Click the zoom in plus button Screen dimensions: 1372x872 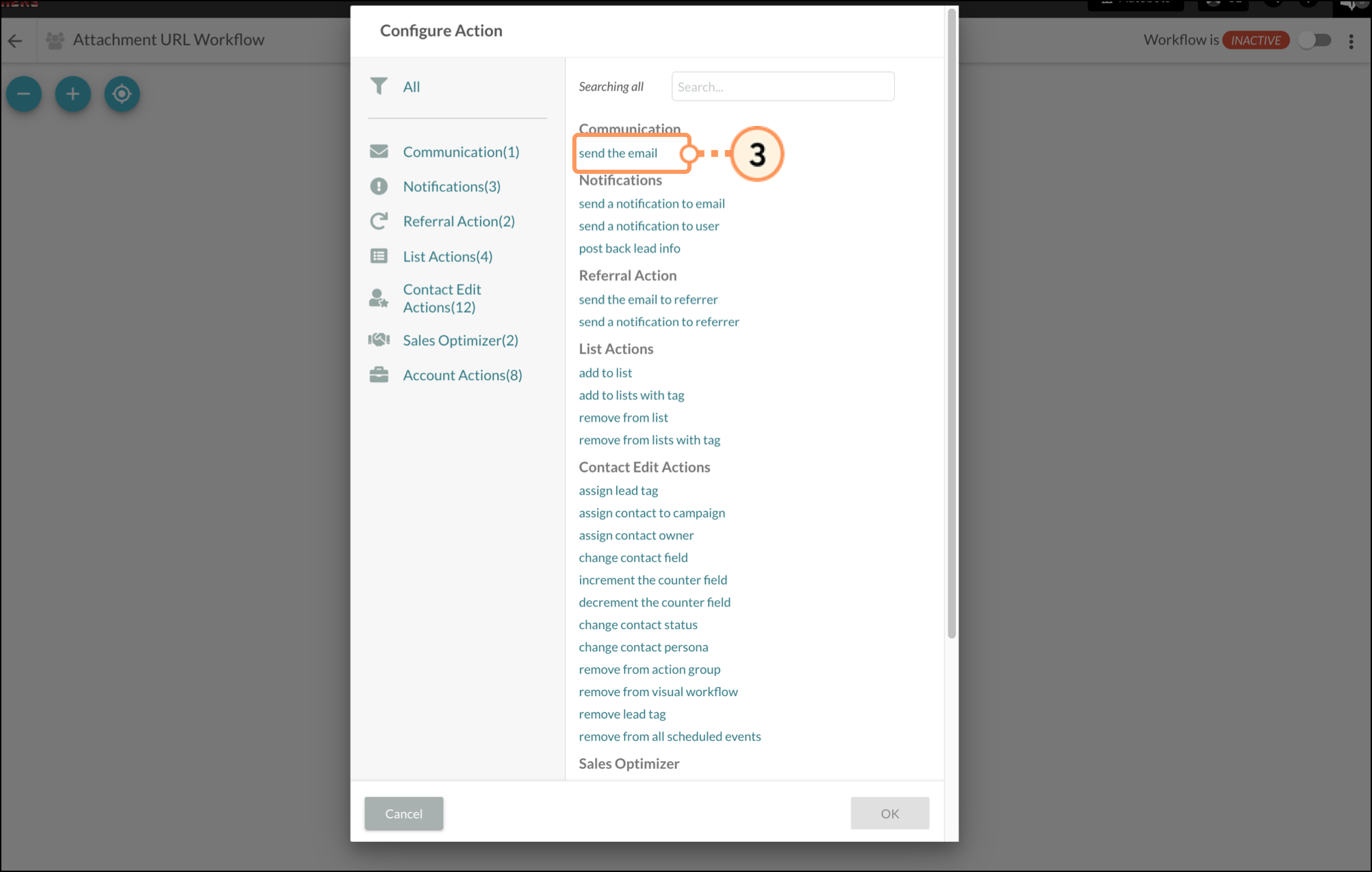pyautogui.click(x=73, y=94)
